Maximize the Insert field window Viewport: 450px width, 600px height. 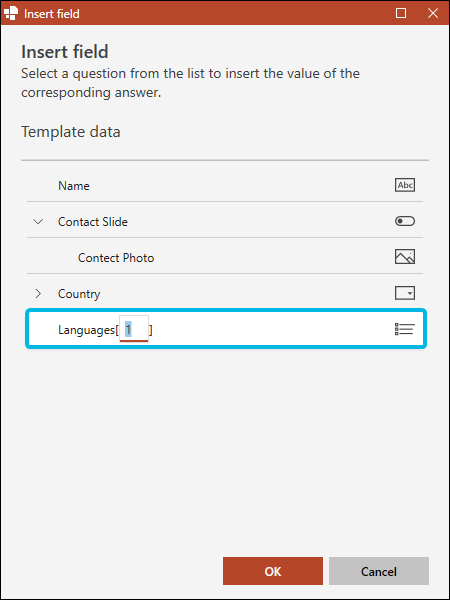[401, 13]
